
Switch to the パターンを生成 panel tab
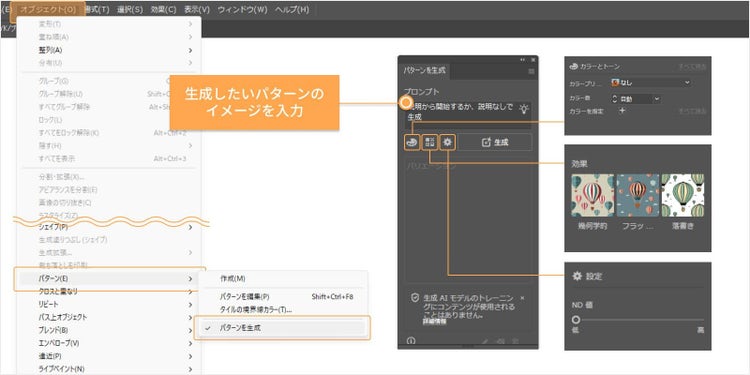(424, 70)
